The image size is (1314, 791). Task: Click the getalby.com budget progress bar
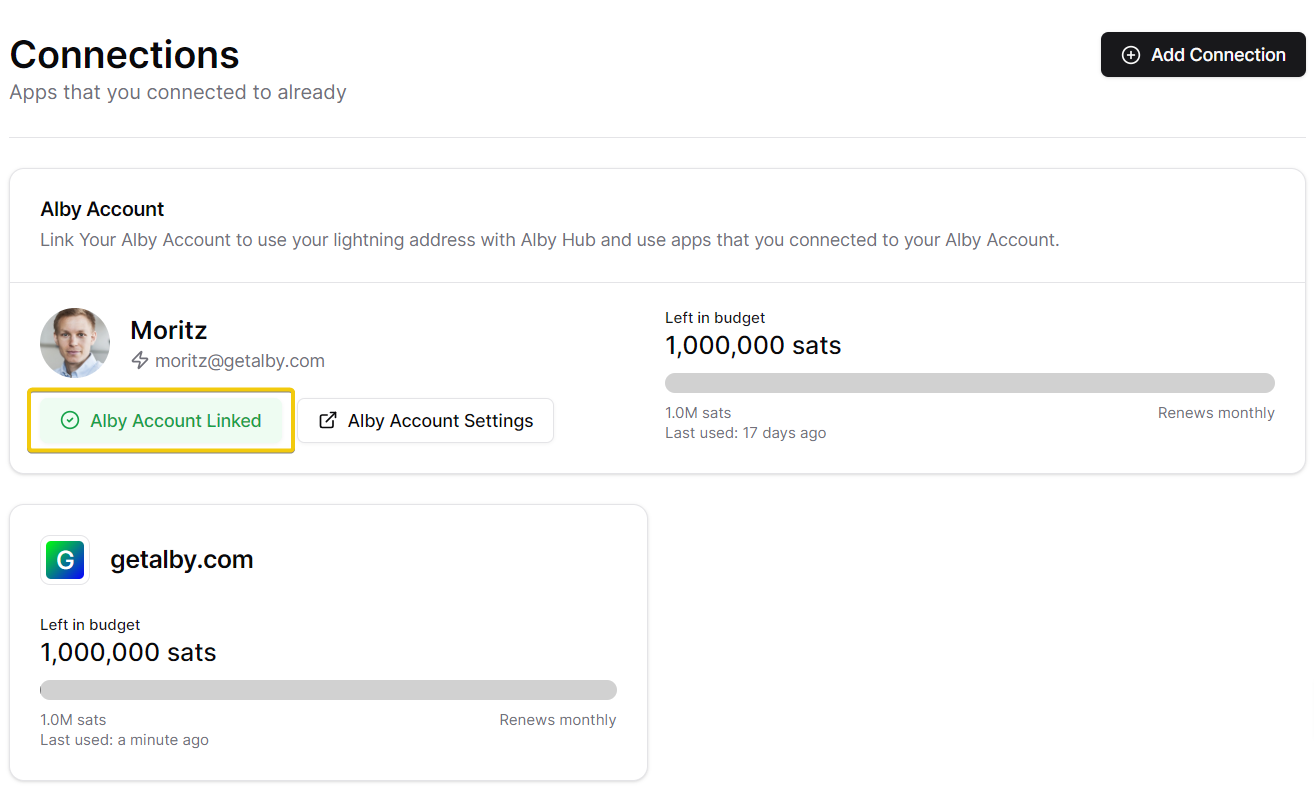(x=328, y=690)
